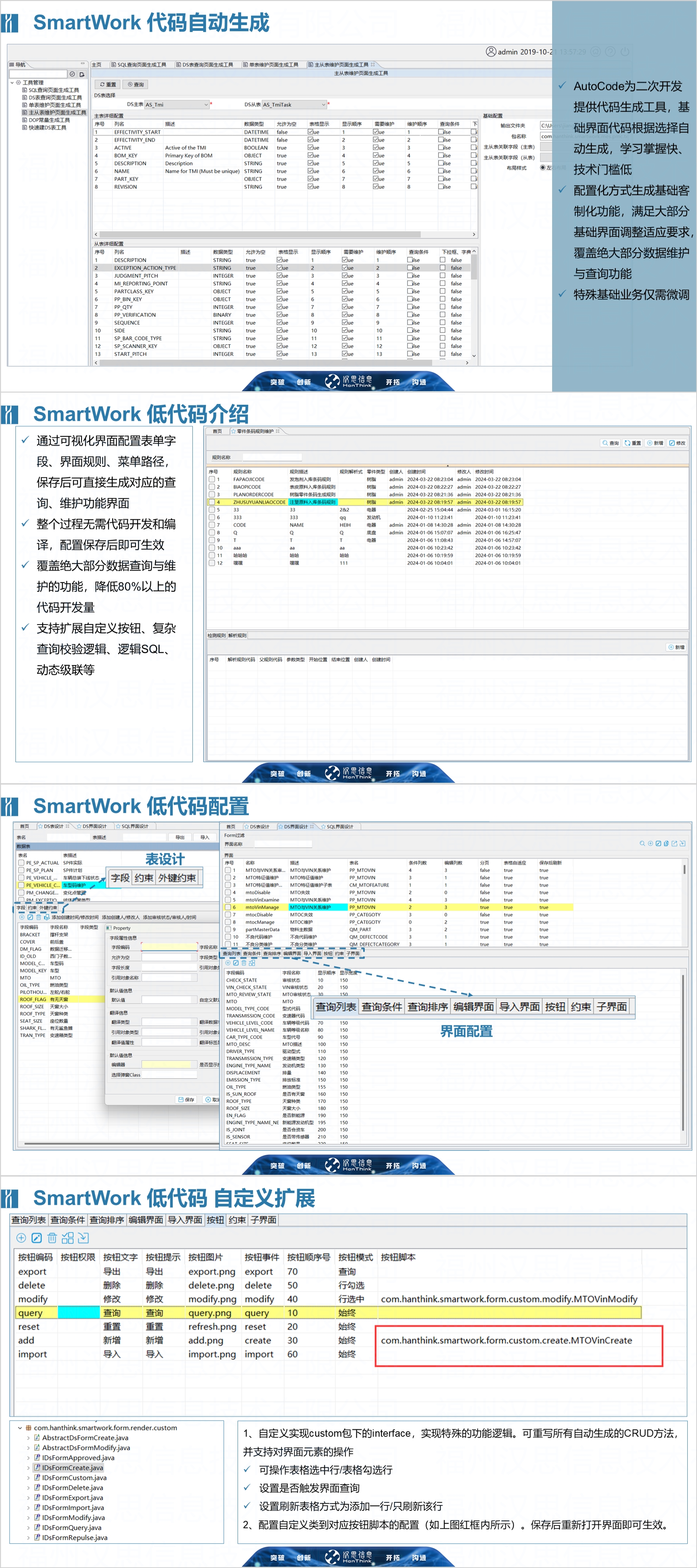Select IDsFormCreate.java in the package tree
This screenshot has height=1568, width=697.
point(72,1468)
